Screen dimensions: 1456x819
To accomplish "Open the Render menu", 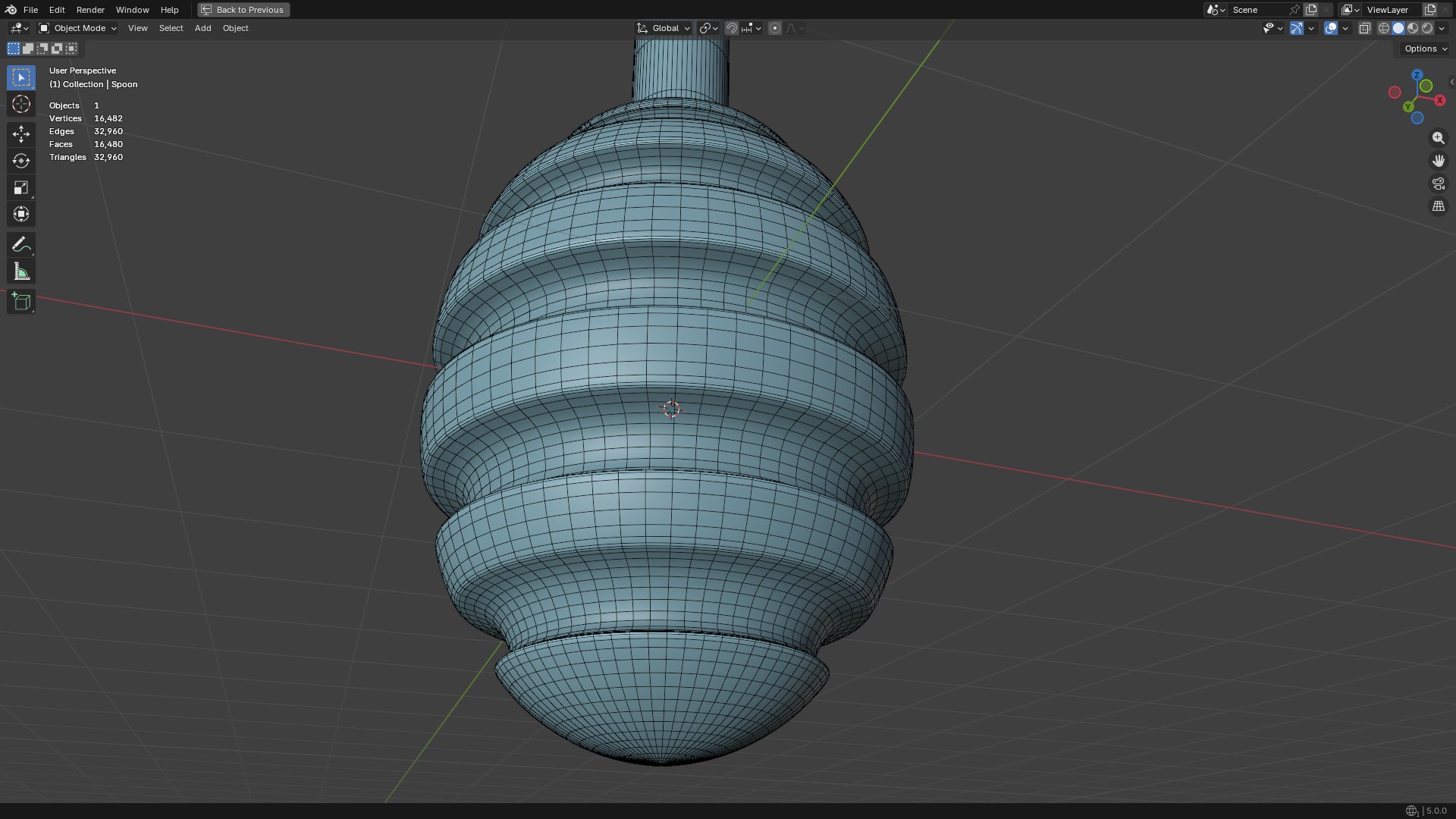I will pos(90,10).
